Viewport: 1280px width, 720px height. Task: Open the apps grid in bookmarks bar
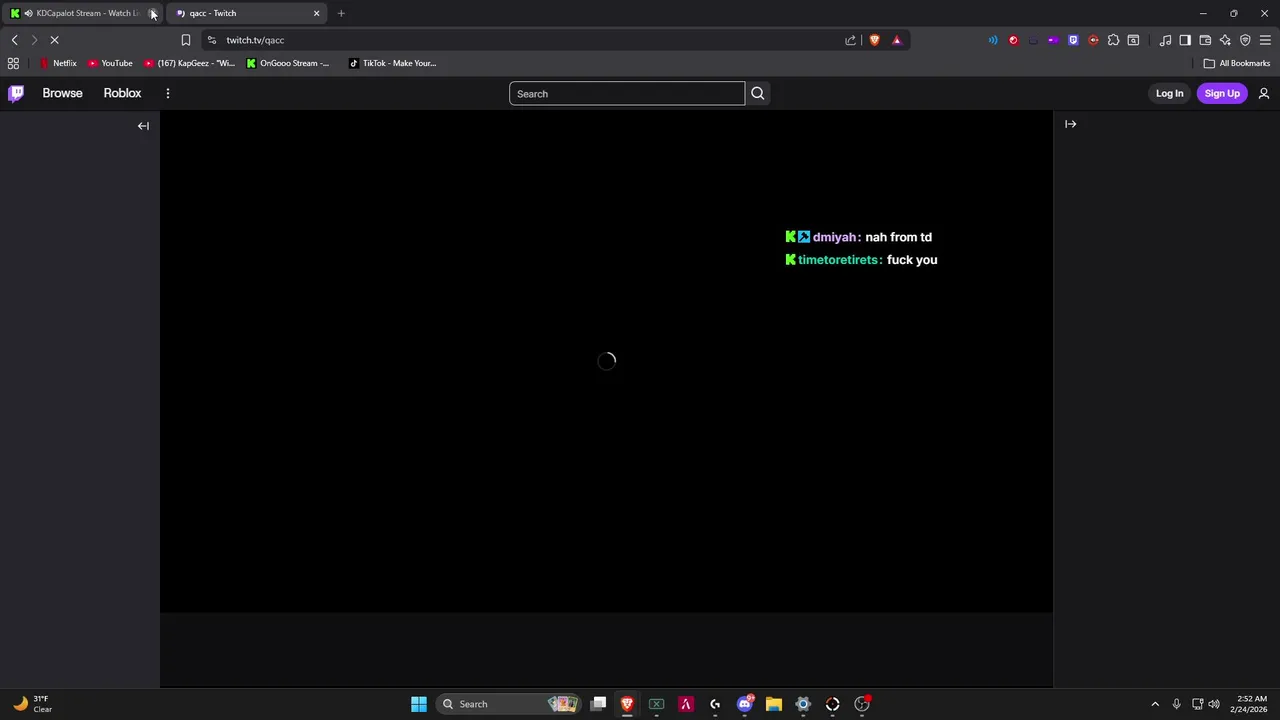pyautogui.click(x=13, y=63)
